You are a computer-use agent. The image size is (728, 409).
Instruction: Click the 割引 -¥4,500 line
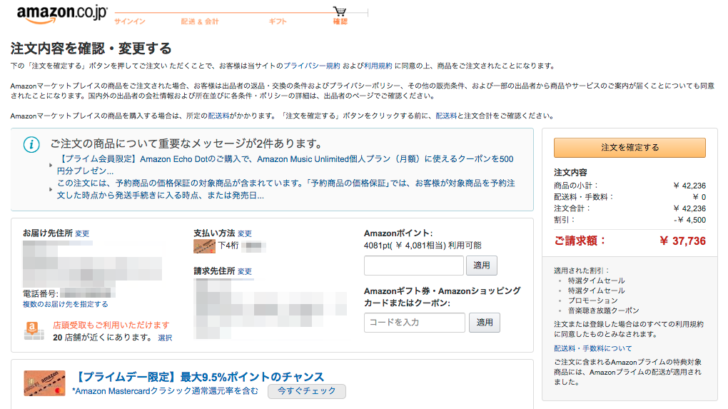pyautogui.click(x=630, y=220)
